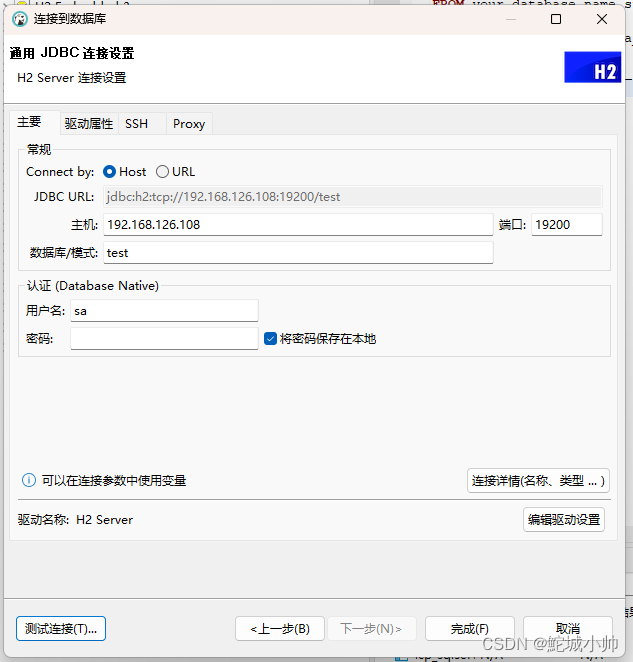Open 连接详情(名称、类型...) button
The image size is (633, 662).
(538, 480)
